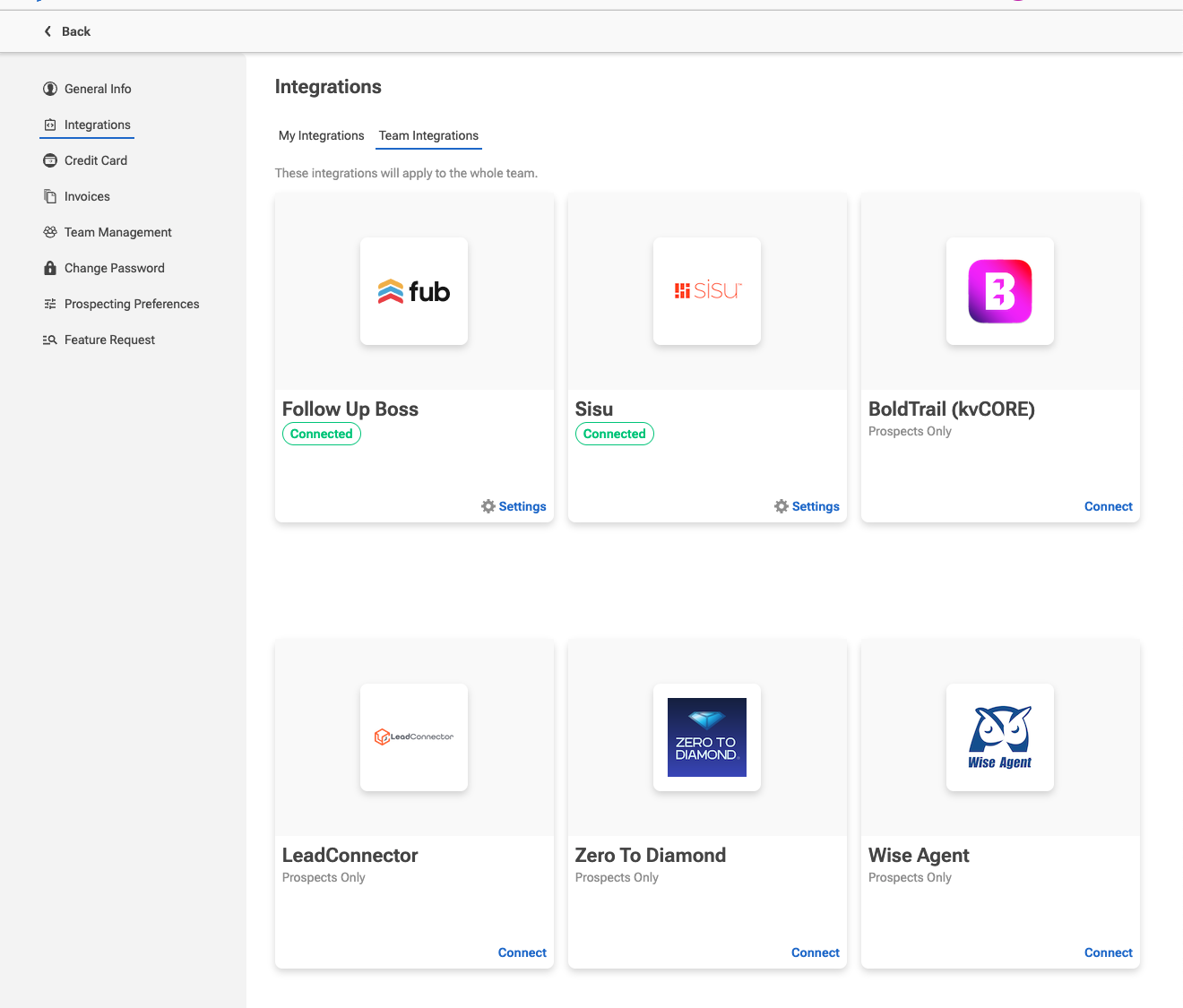
Task: Connect BoldTrail (kvCORE) integration
Action: 1109,506
